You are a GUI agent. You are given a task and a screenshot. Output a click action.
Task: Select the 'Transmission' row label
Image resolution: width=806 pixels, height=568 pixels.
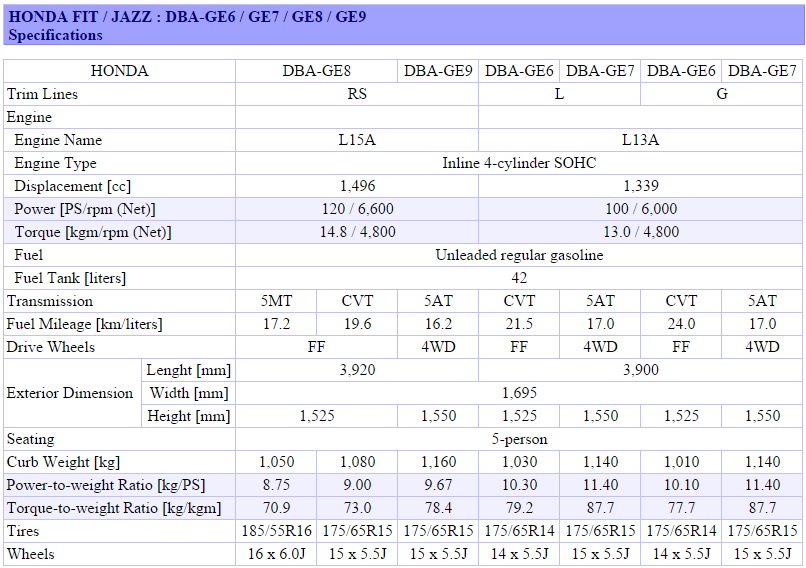[50, 301]
